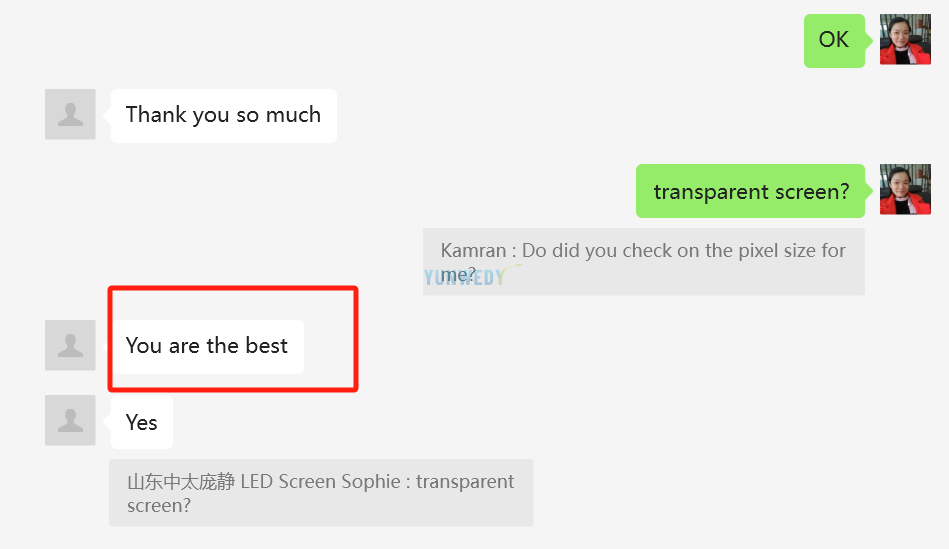Image resolution: width=949 pixels, height=549 pixels.
Task: Select the You are the best message
Action: click(207, 346)
